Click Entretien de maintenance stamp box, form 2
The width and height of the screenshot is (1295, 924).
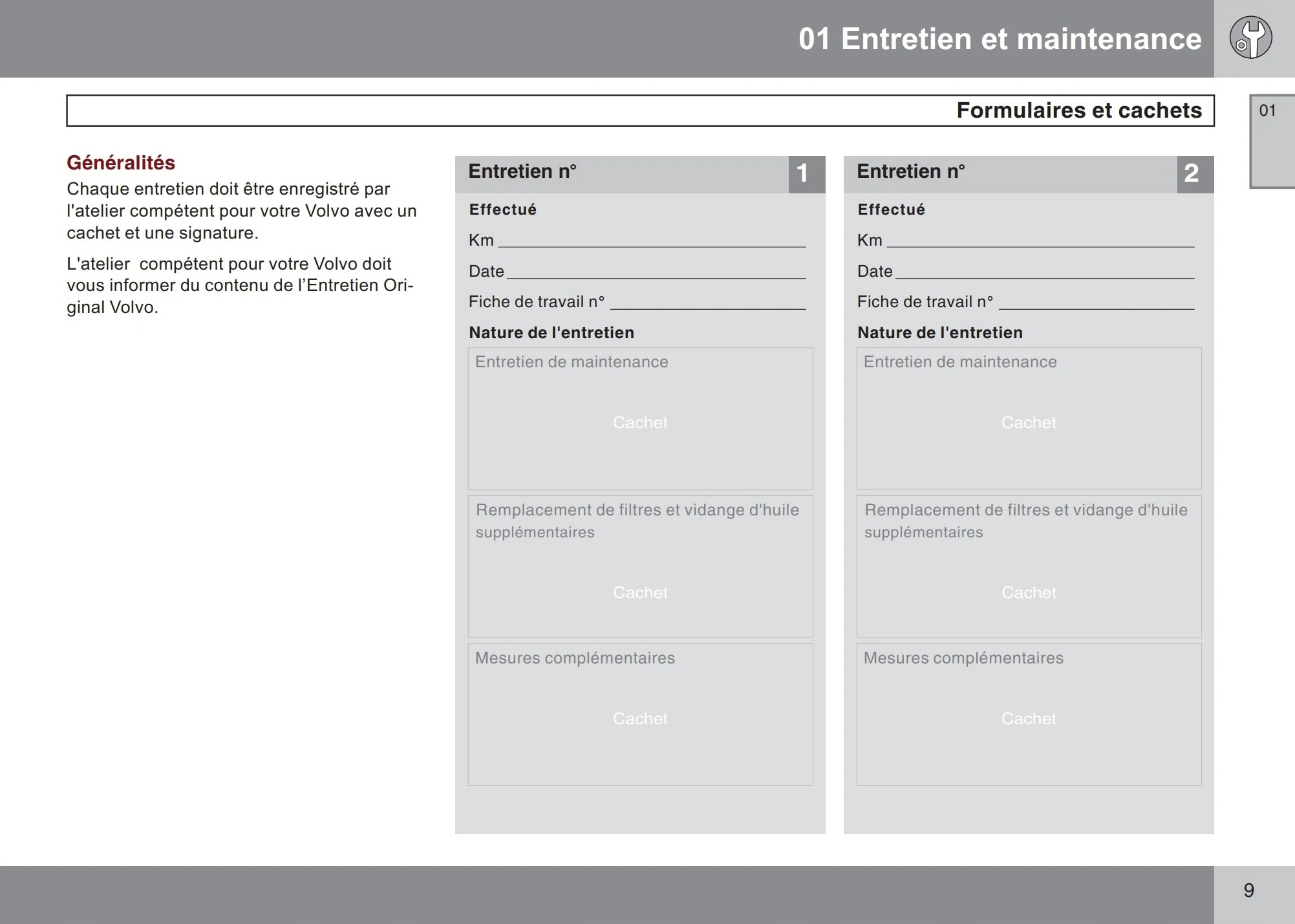pos(1029,418)
